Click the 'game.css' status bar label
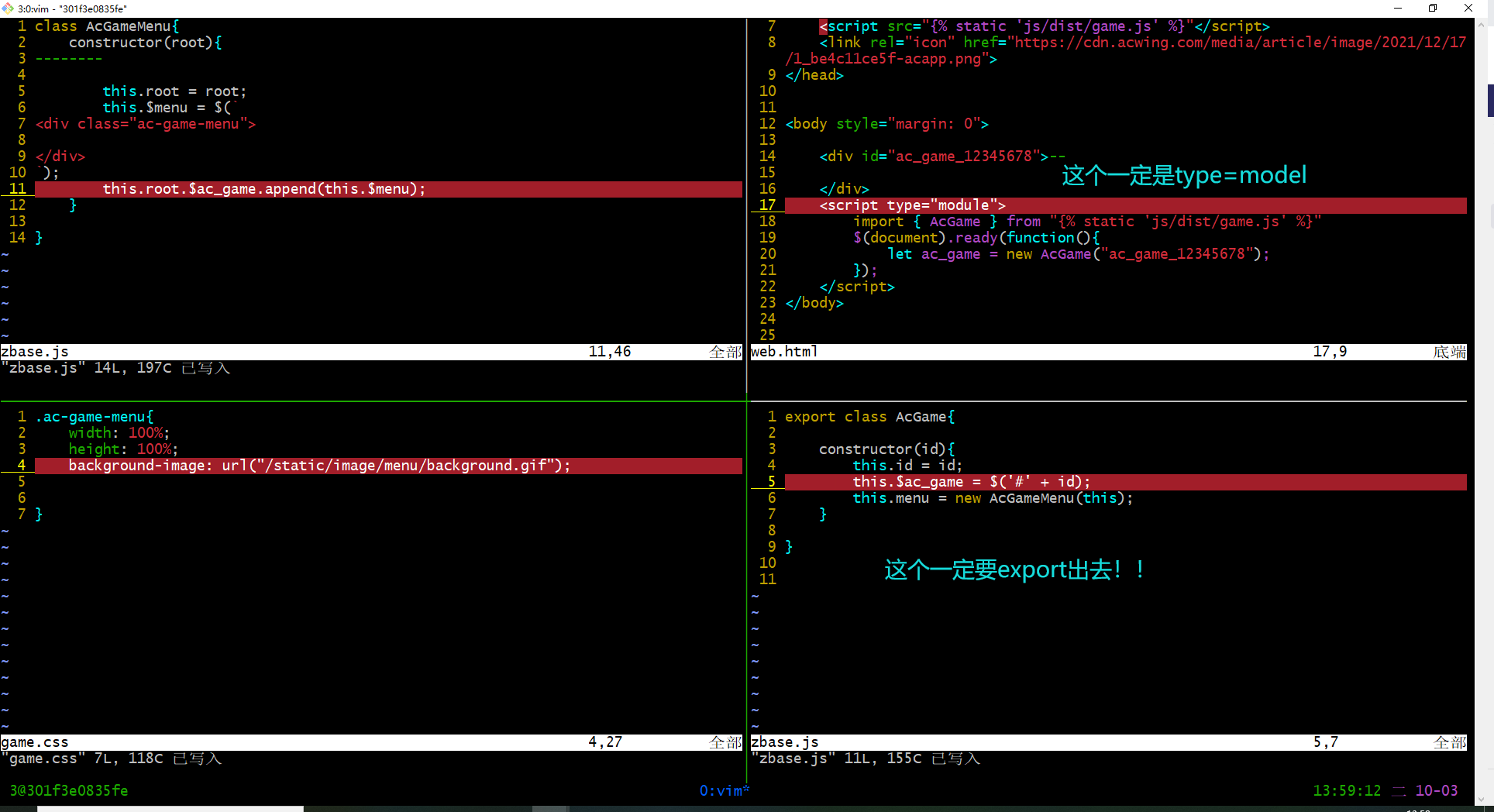The width and height of the screenshot is (1494, 812). 35,742
